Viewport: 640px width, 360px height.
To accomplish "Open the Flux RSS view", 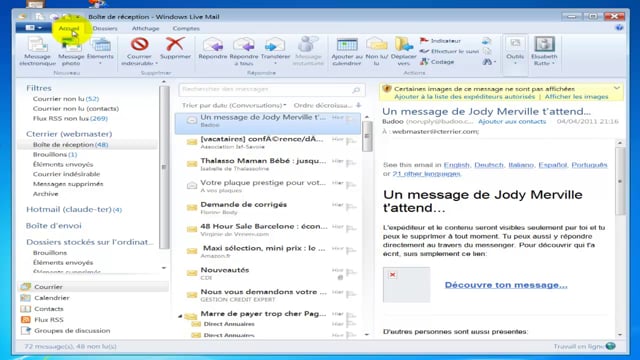I will coord(42,320).
